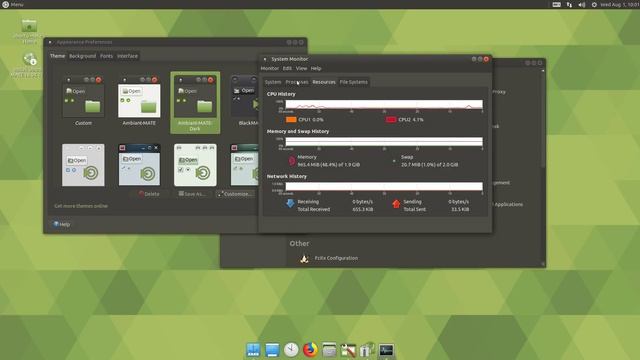Click the CPU History graph

[x=384, y=104]
